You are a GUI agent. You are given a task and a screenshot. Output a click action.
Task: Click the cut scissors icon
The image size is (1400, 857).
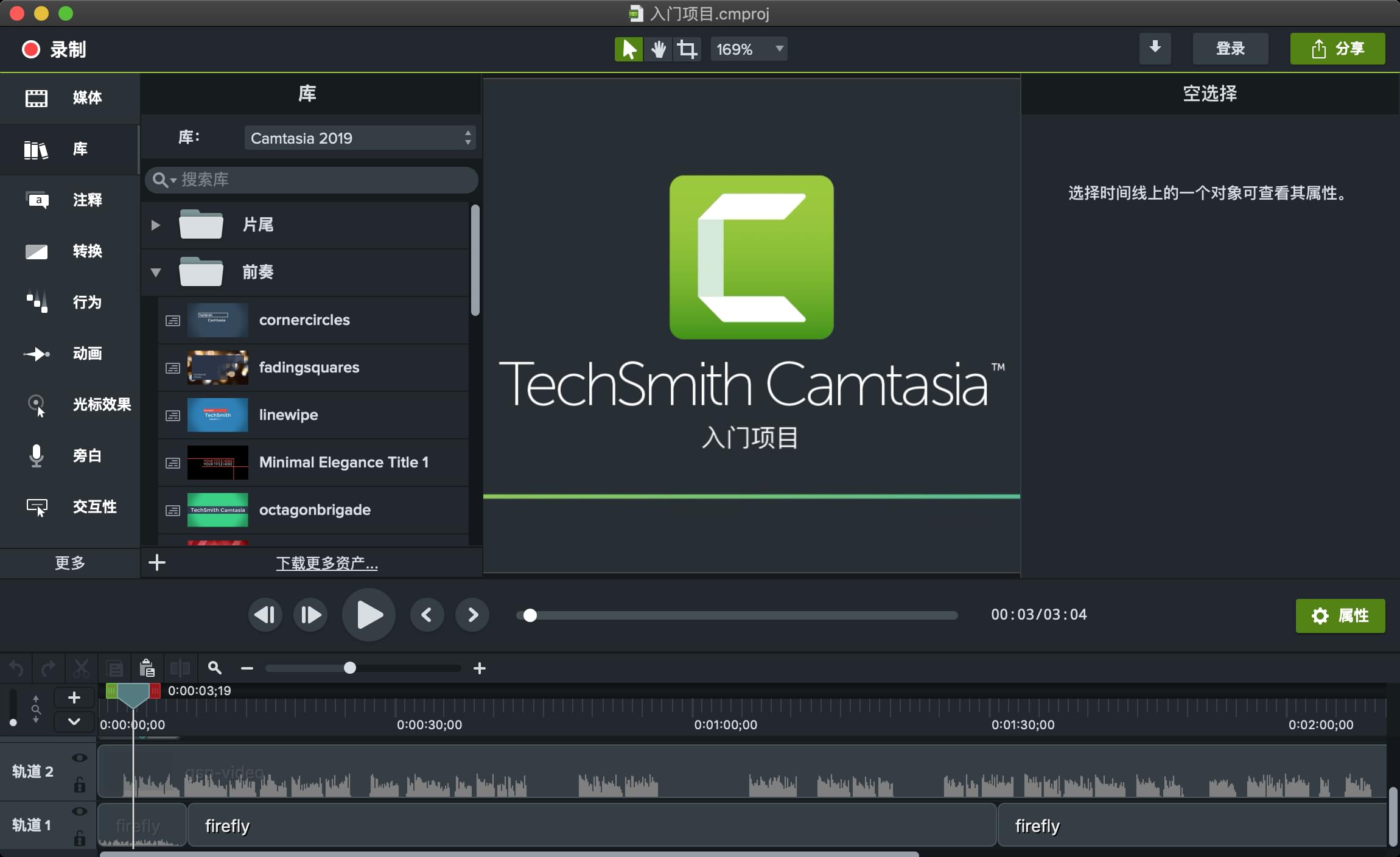pyautogui.click(x=81, y=668)
